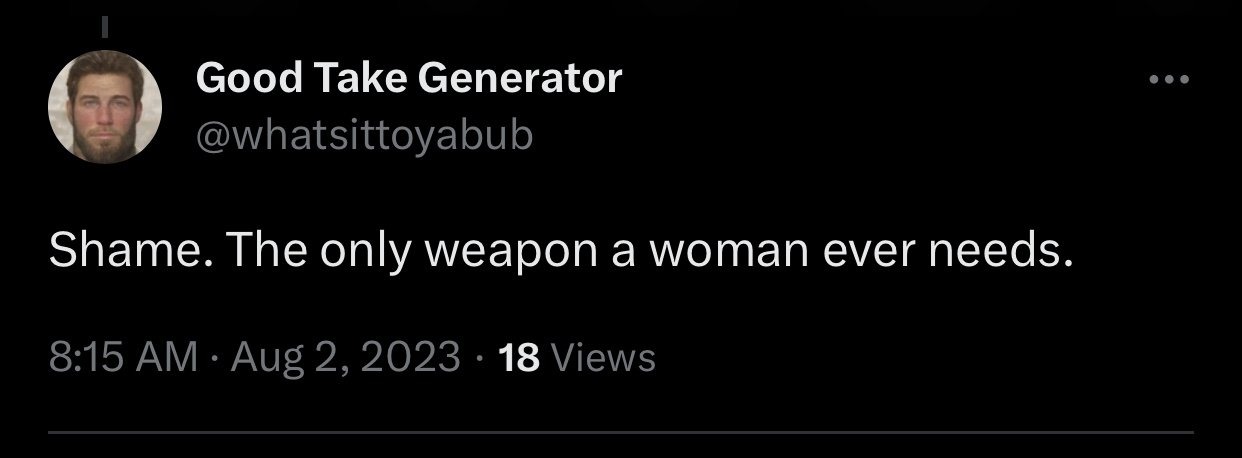Open the bearded man profile avatar

[x=105, y=107]
